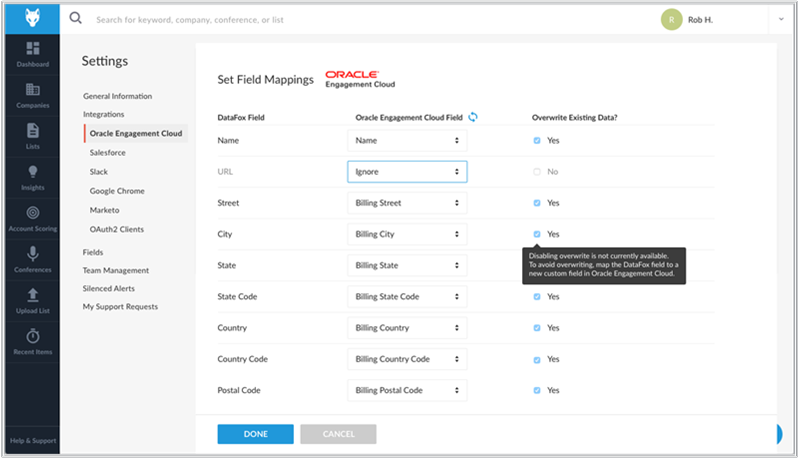Open the Dashboard sidebar icon
799x458 pixels.
[x=32, y=49]
